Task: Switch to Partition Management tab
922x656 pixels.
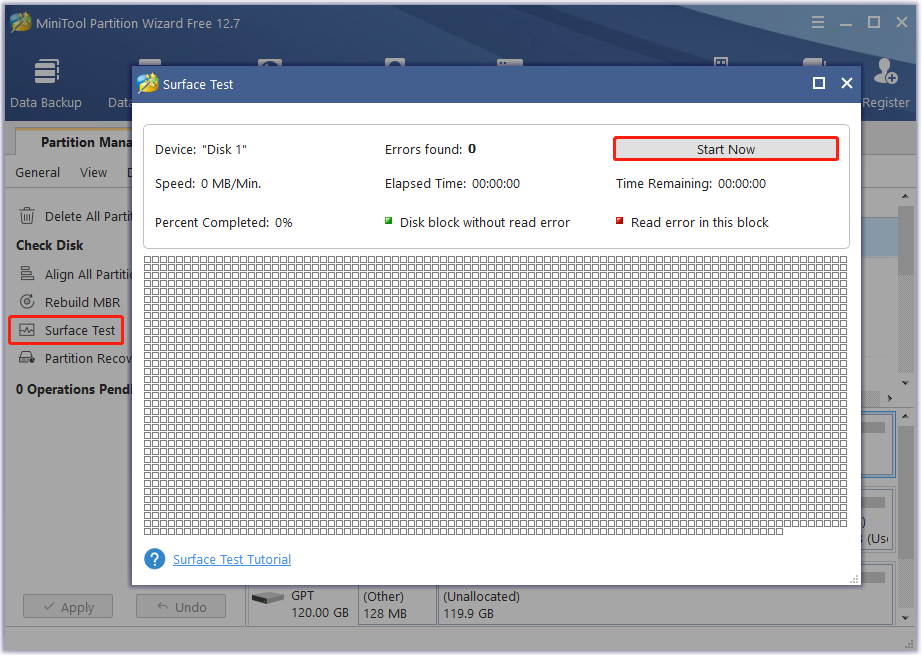Action: [x=75, y=142]
